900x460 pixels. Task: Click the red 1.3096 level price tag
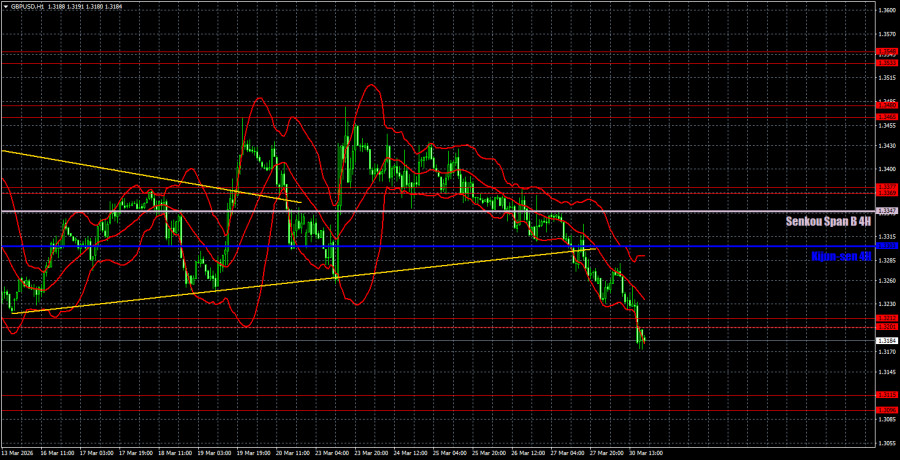(x=886, y=410)
